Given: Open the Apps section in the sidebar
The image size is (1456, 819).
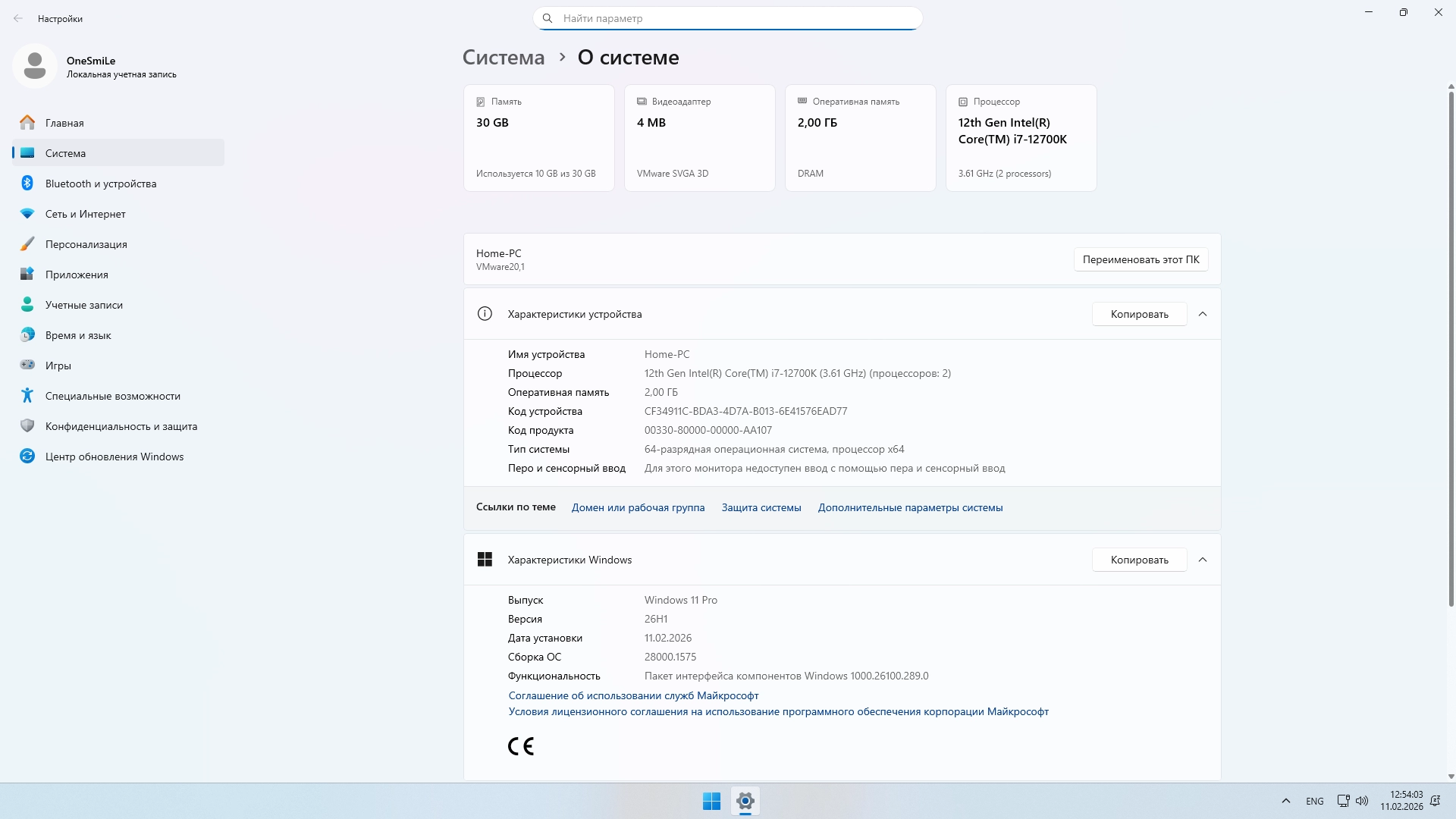Looking at the screenshot, I should (x=77, y=275).
